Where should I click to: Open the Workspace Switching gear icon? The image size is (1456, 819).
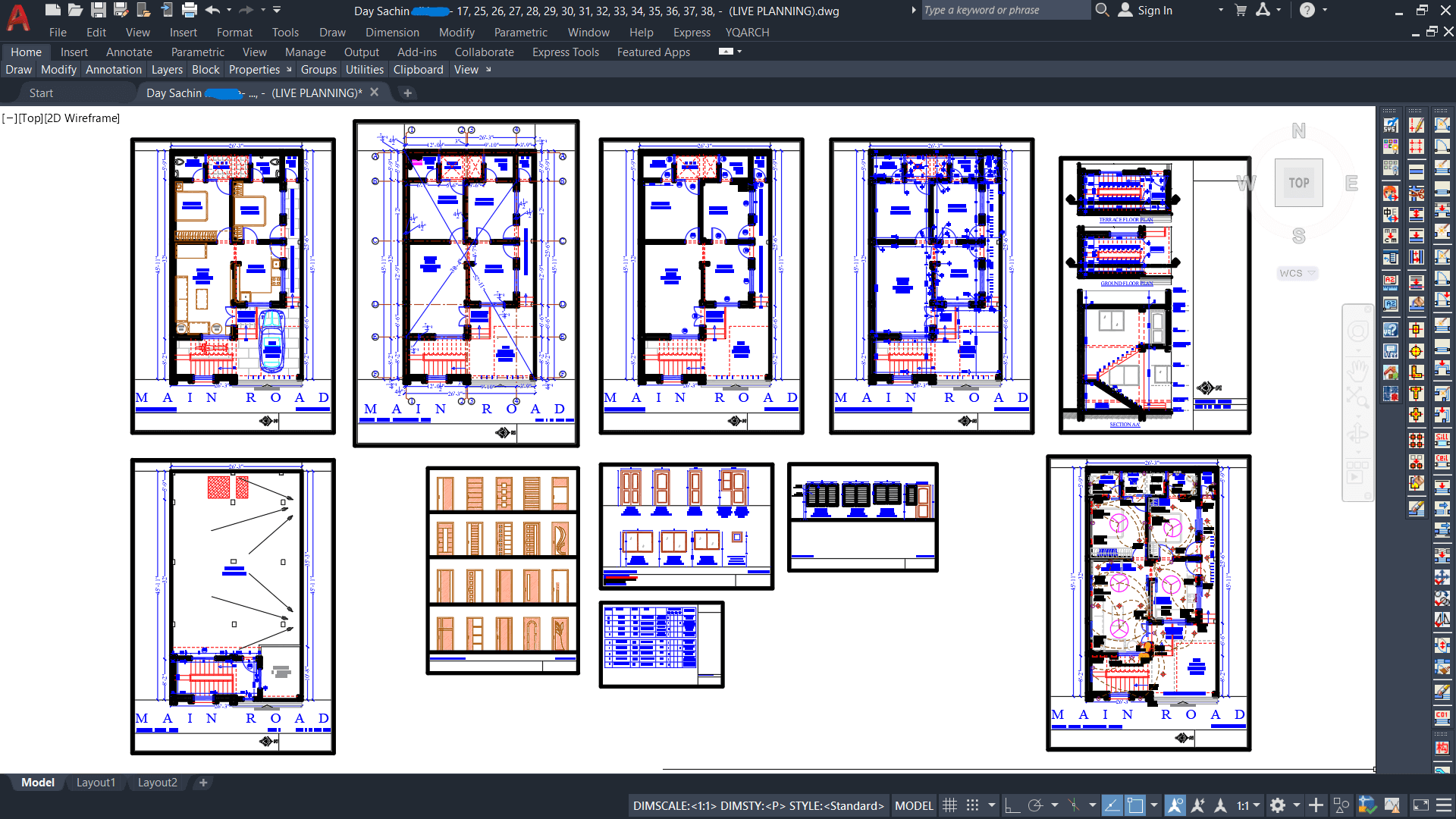click(x=1278, y=805)
